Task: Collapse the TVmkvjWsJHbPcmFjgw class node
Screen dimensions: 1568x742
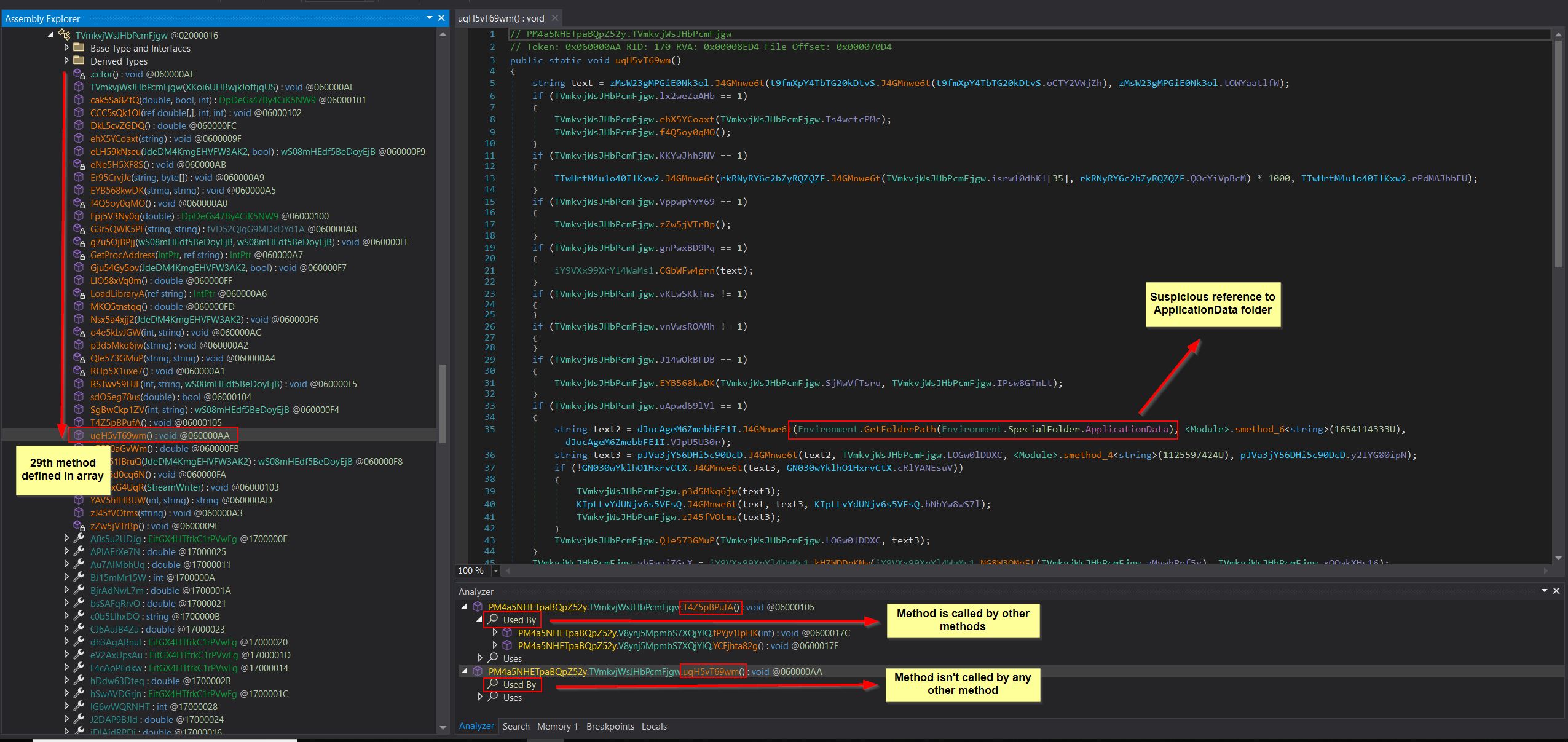Action: 52,35
